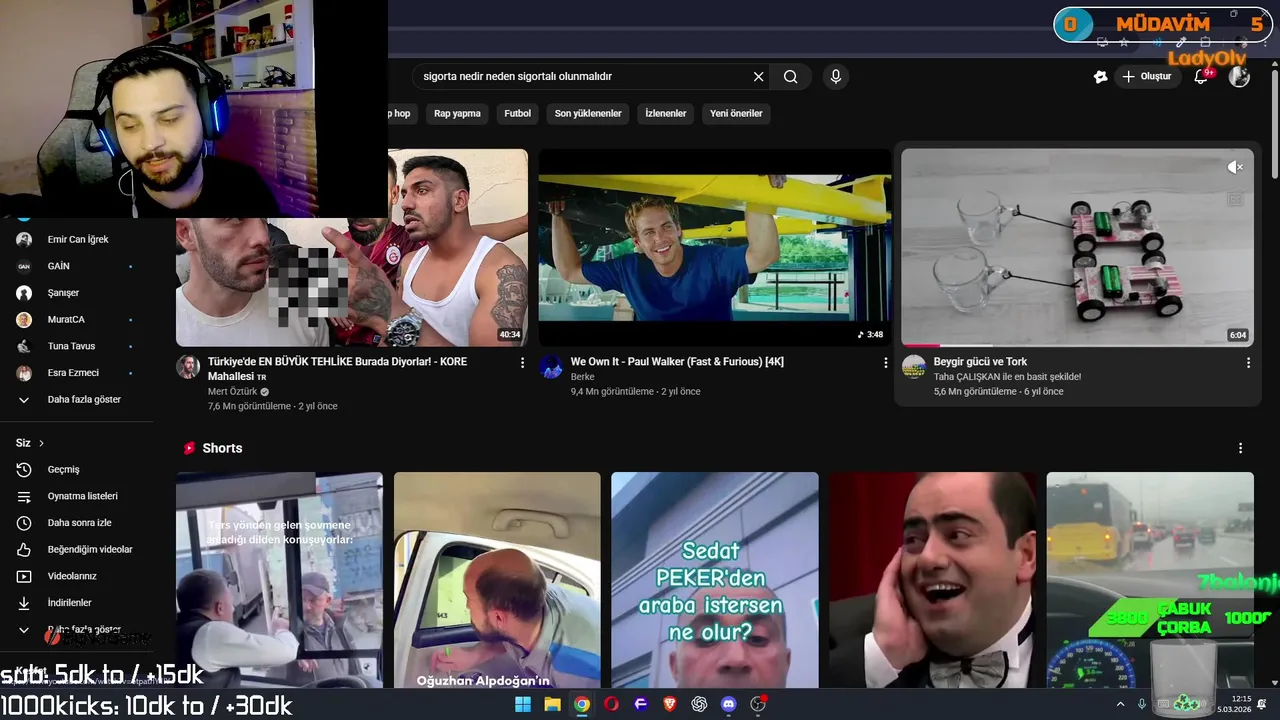Screen dimensions: 1280x720
Task: Open the YouTube account avatar menu
Action: coord(1239,77)
